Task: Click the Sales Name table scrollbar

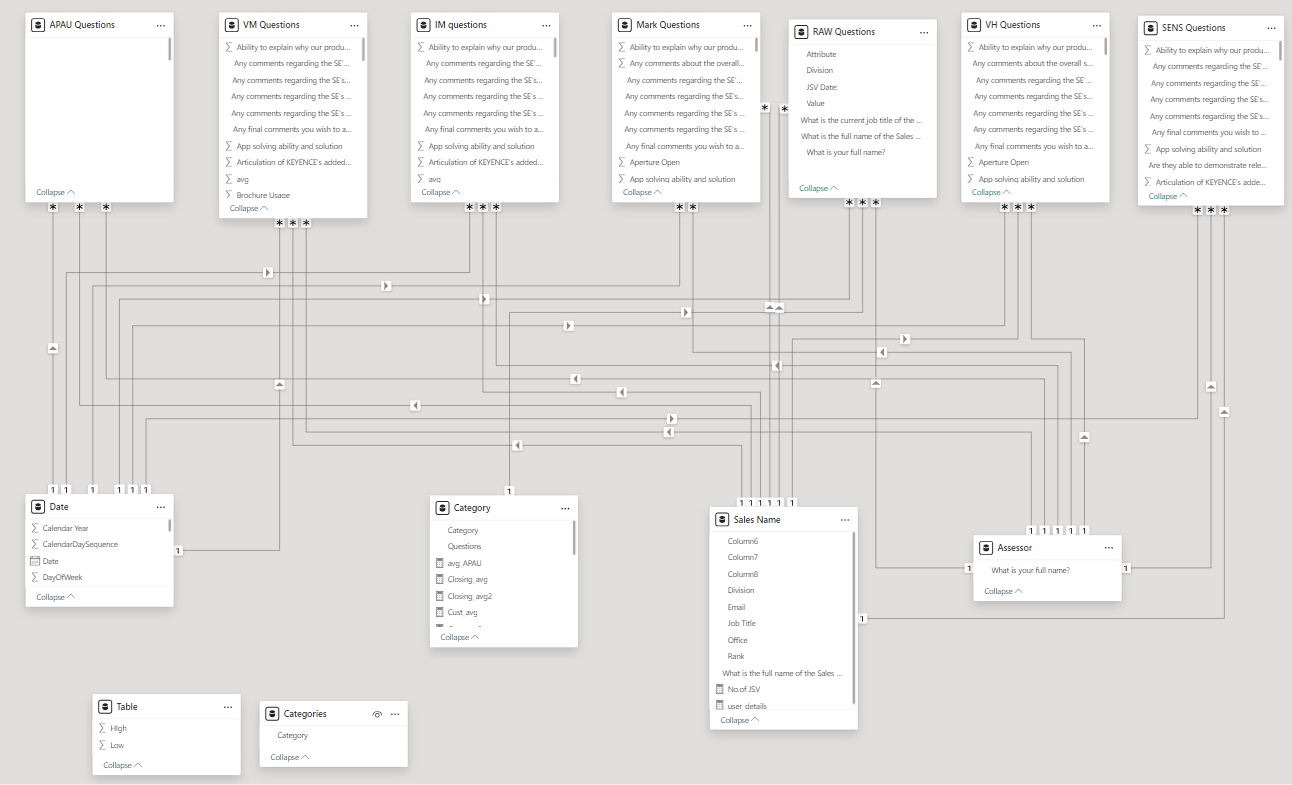Action: pos(854,617)
